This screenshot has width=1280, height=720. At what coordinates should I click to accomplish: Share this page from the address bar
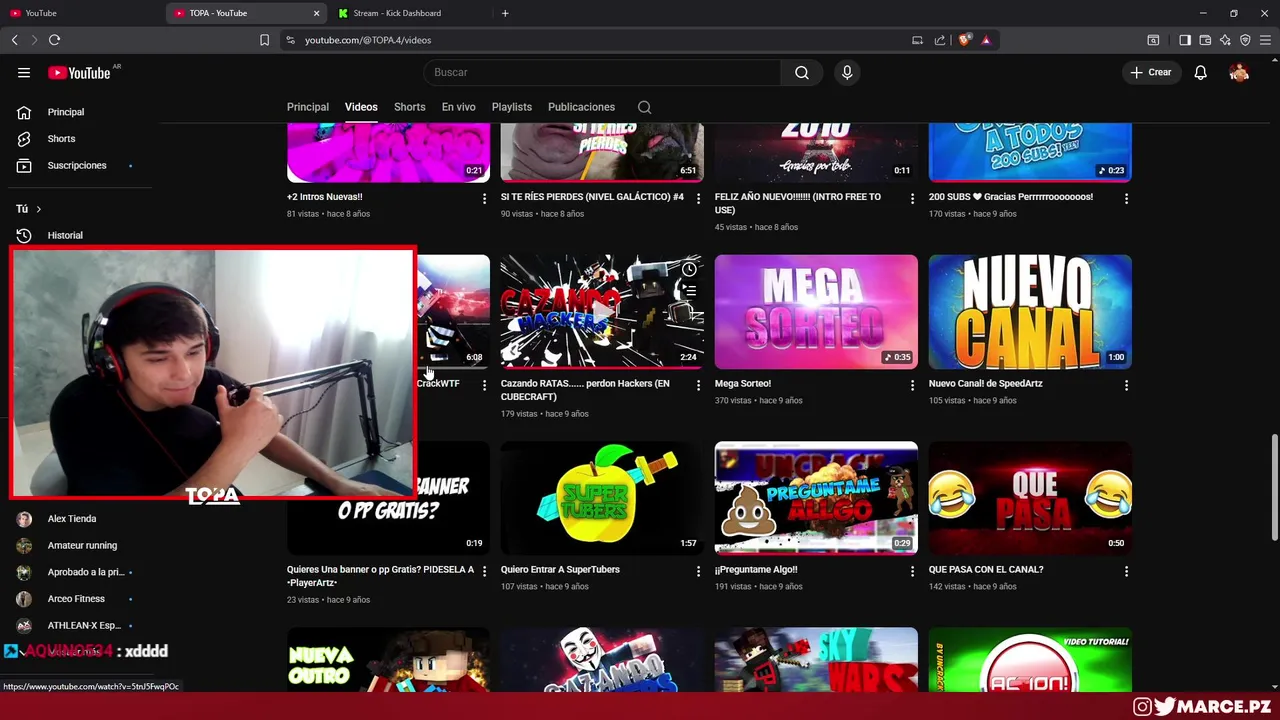[940, 40]
